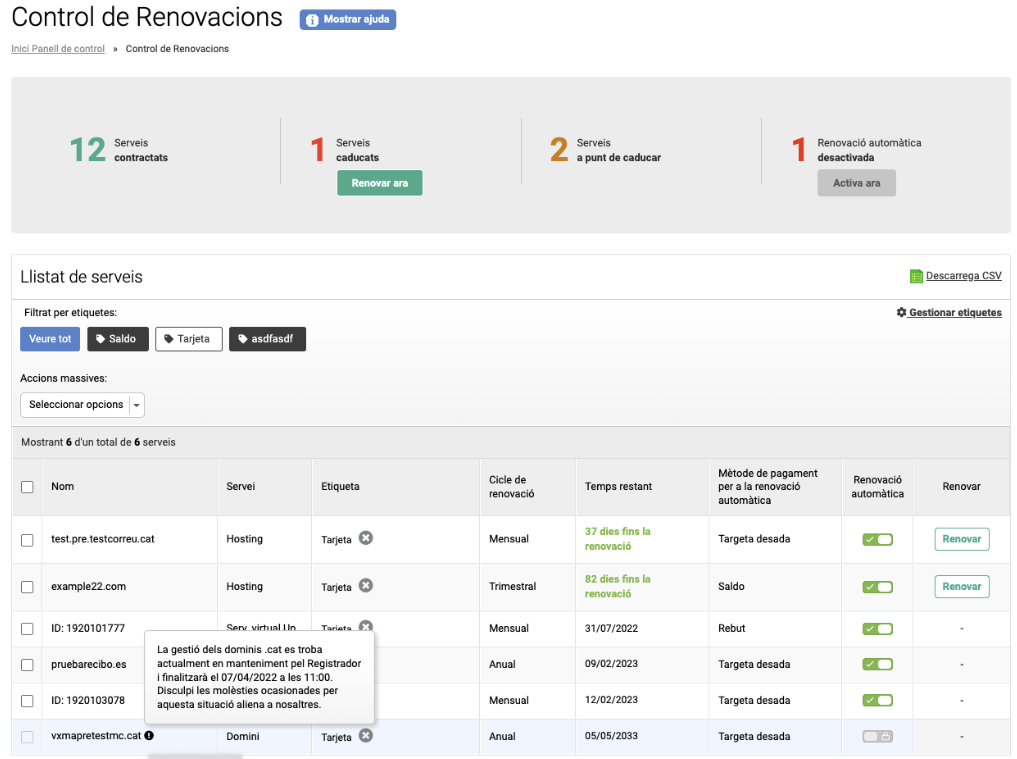Image resolution: width=1017 pixels, height=759 pixels.
Task: Click the Servei column header
Action: [x=241, y=487]
